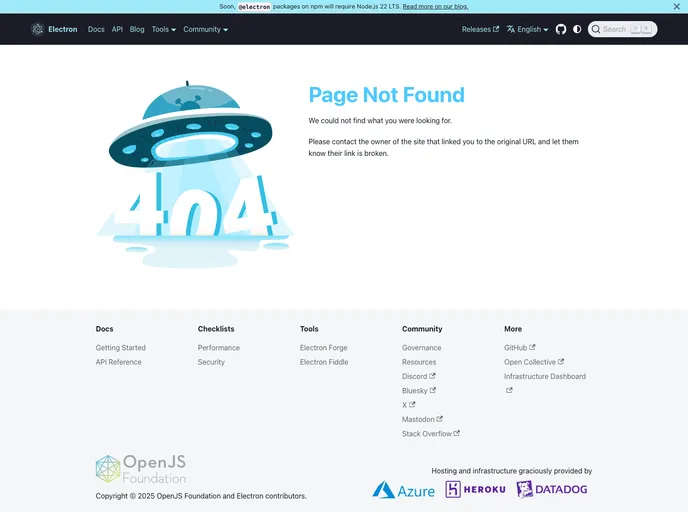Open Performance checklist link

(x=219, y=347)
